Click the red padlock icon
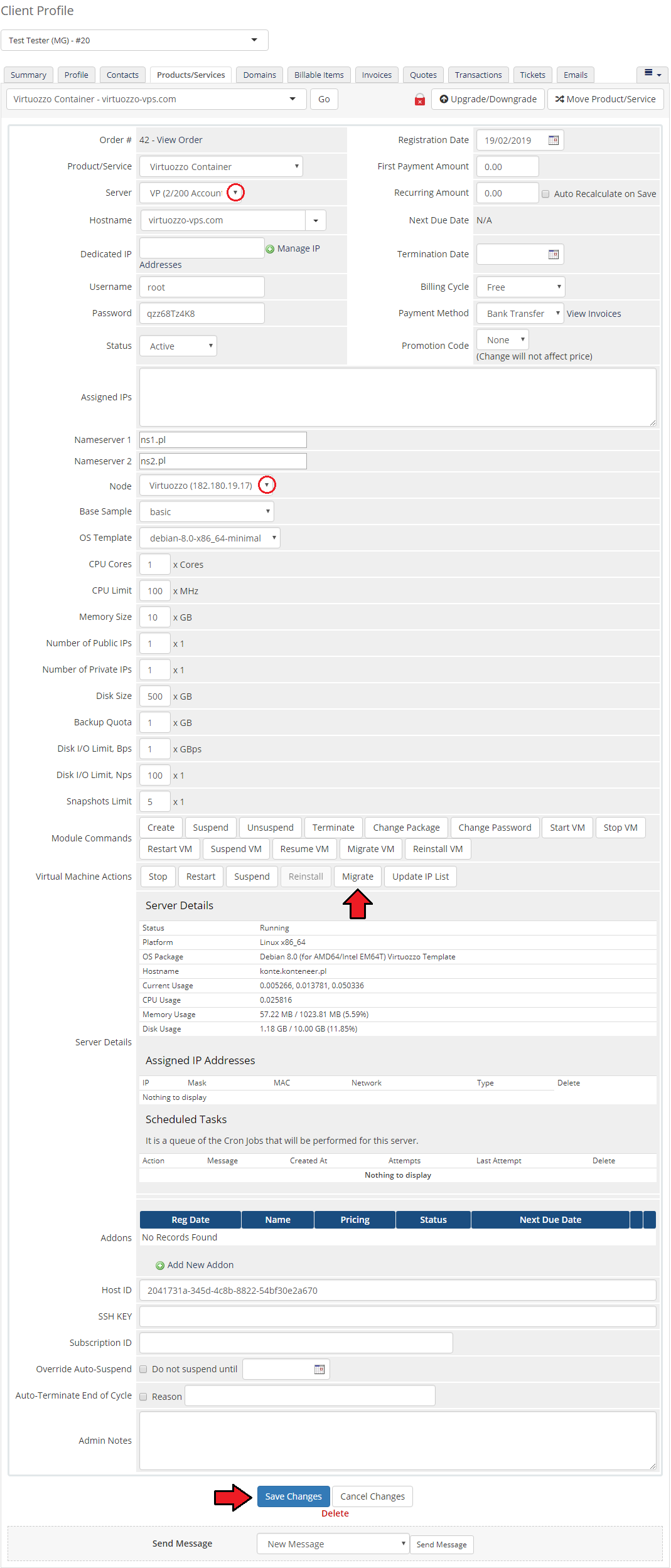 420,99
